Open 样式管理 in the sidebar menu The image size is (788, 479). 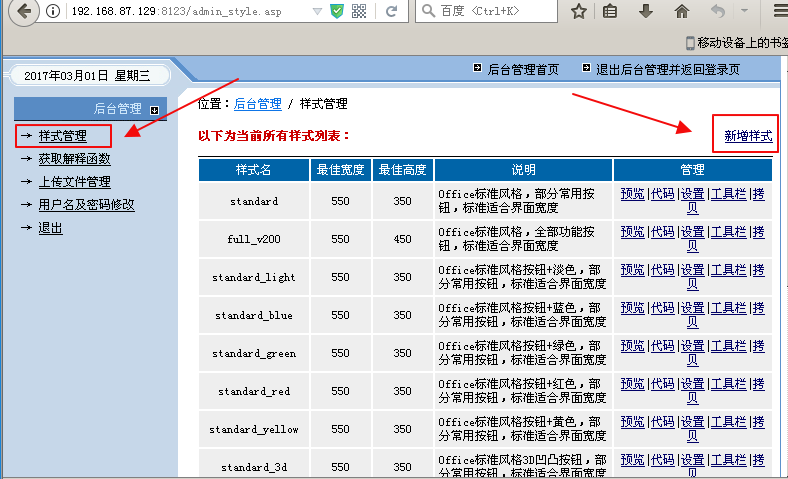tap(63, 136)
